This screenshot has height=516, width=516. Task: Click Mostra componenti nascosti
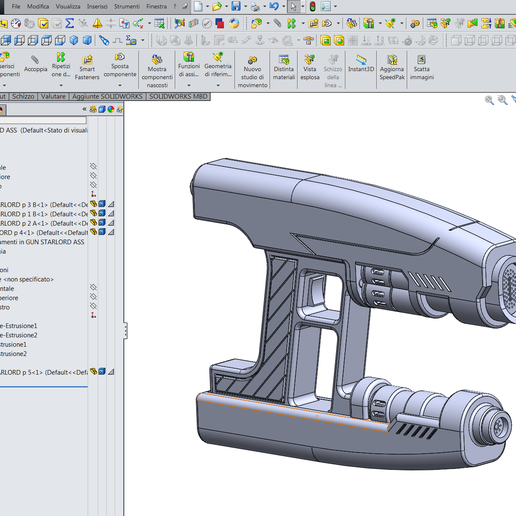click(157, 70)
